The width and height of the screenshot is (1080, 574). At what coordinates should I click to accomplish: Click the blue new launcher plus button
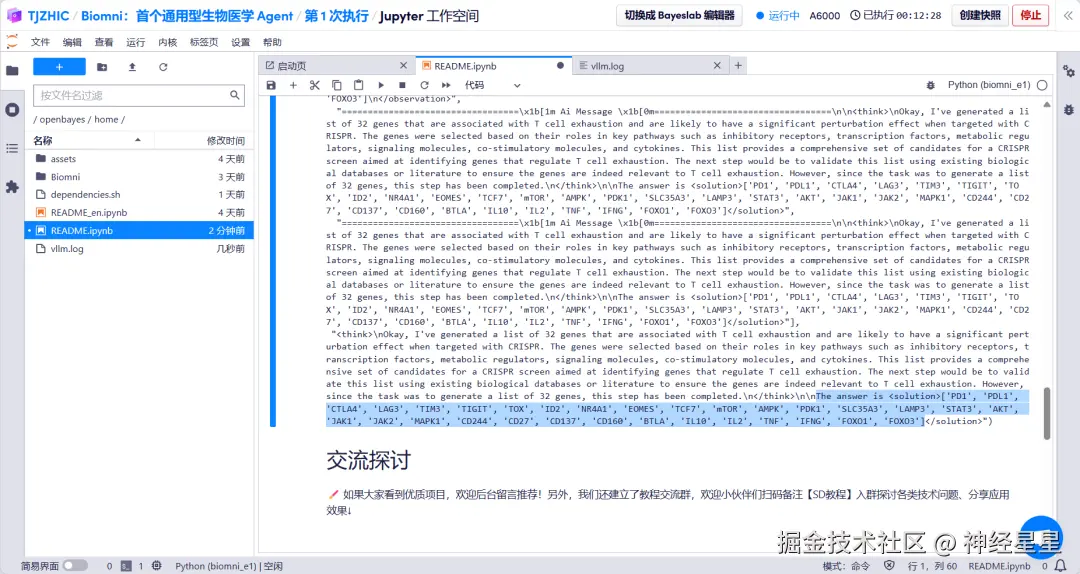(x=59, y=67)
